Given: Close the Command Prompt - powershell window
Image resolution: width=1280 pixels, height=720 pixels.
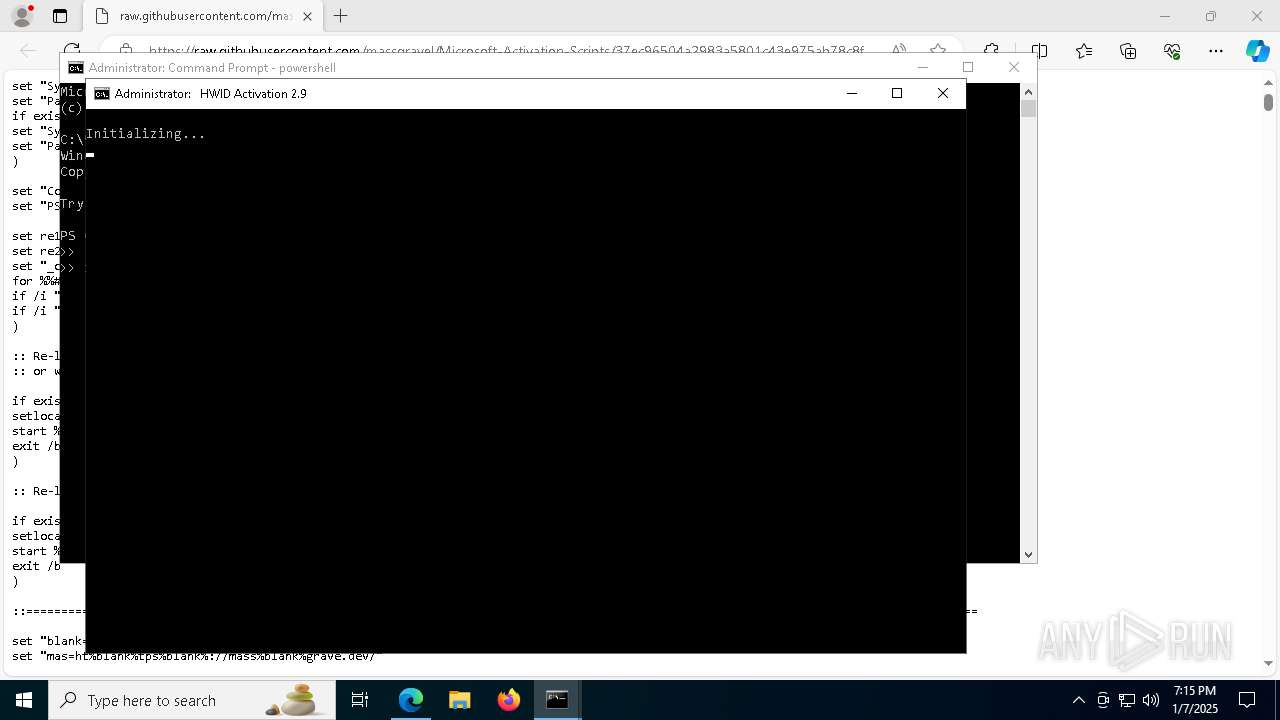Looking at the screenshot, I should click(1014, 67).
